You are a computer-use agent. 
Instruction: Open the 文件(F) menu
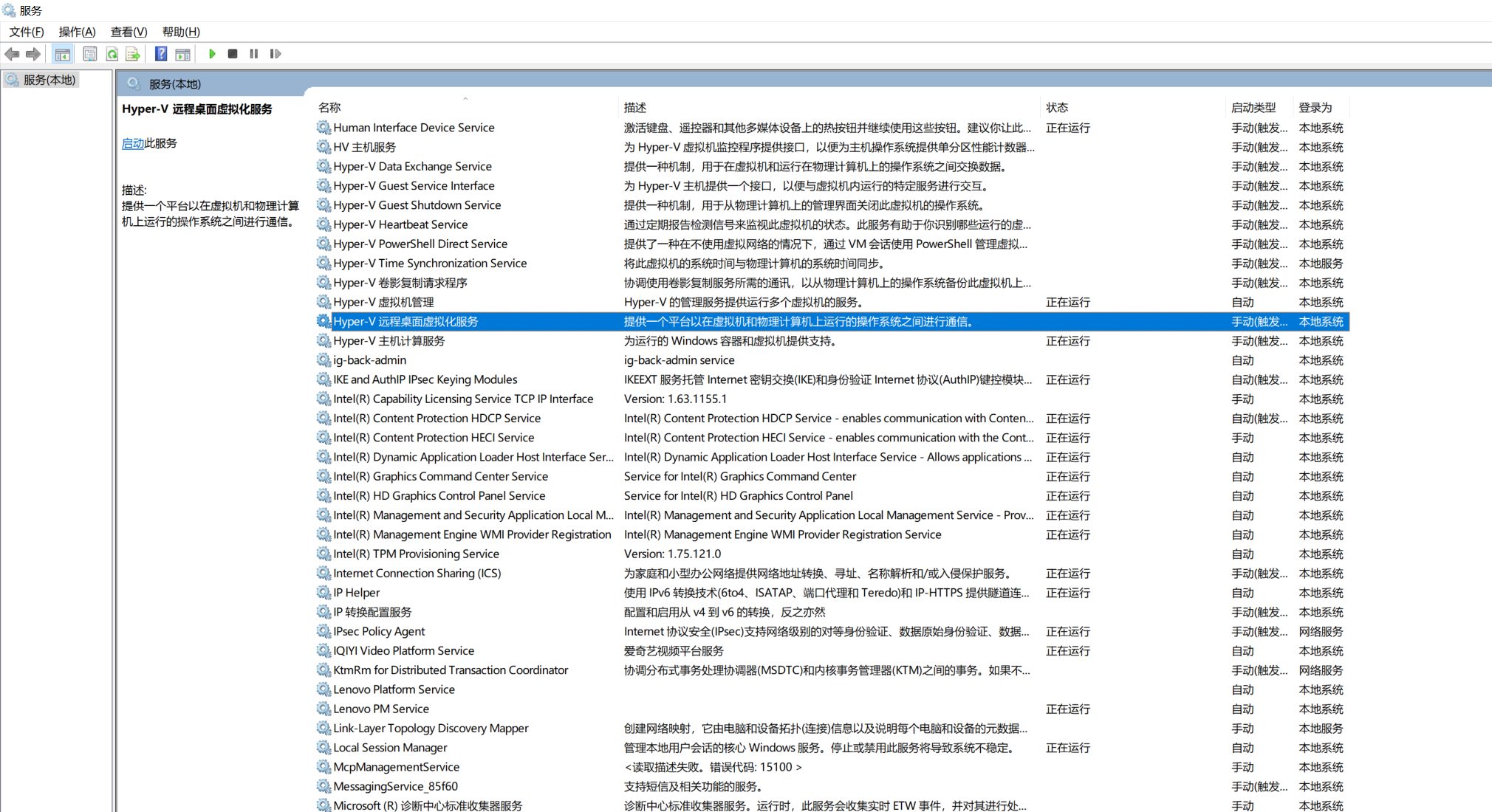[x=27, y=32]
